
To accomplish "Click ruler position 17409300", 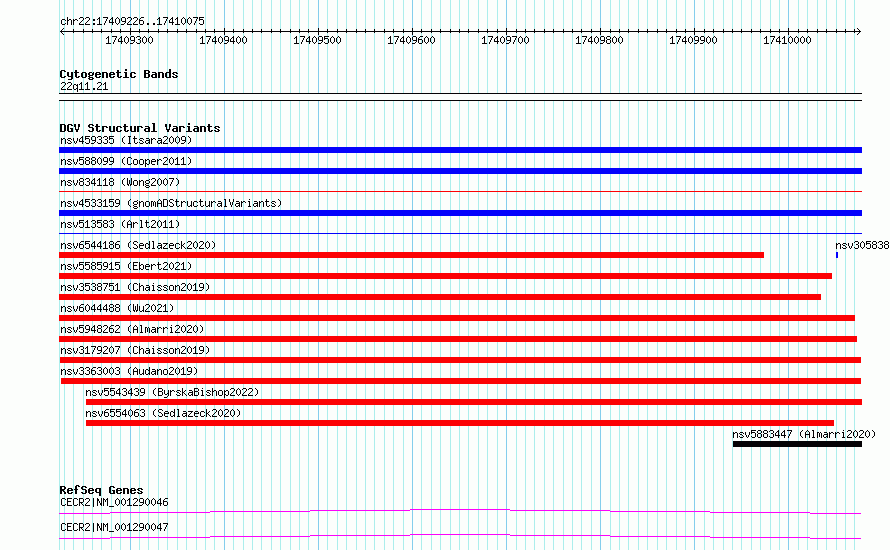I will coord(129,40).
